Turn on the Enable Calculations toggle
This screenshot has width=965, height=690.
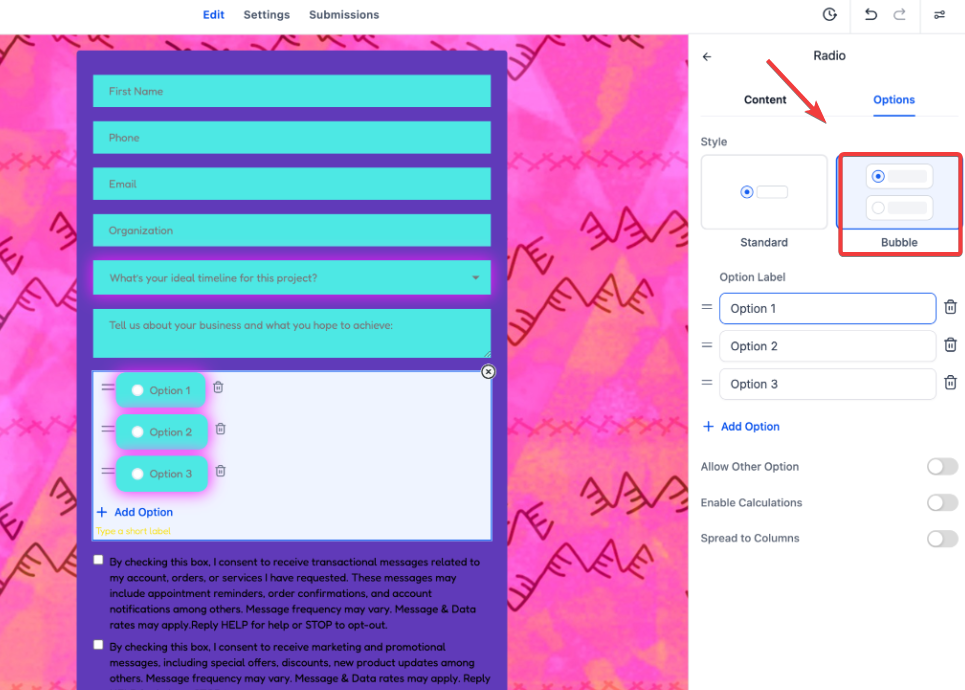(941, 503)
